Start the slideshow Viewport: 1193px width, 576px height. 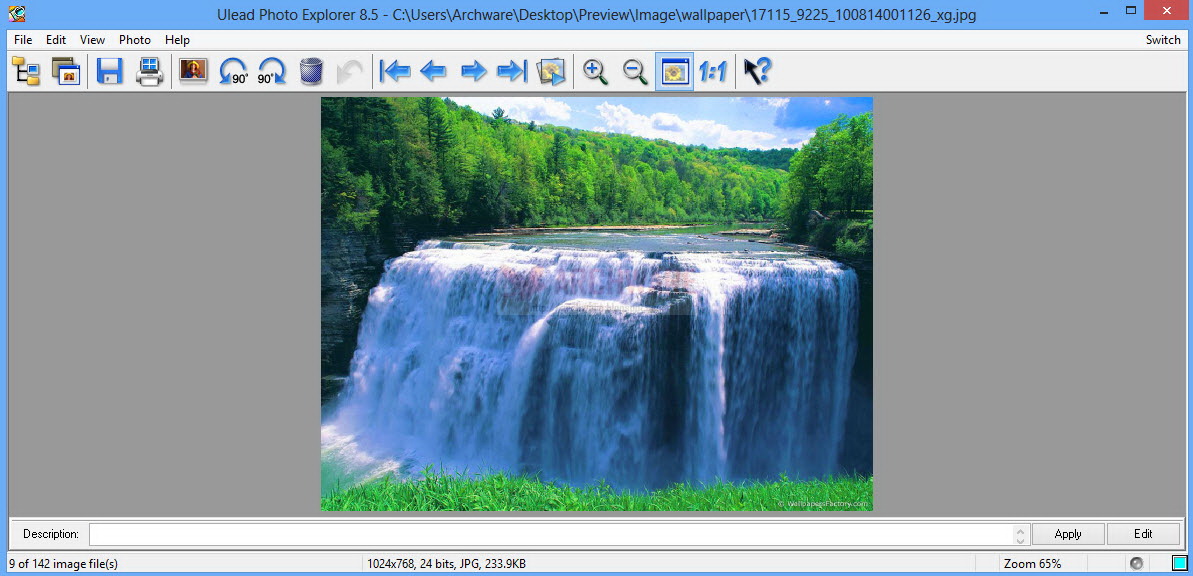point(549,70)
